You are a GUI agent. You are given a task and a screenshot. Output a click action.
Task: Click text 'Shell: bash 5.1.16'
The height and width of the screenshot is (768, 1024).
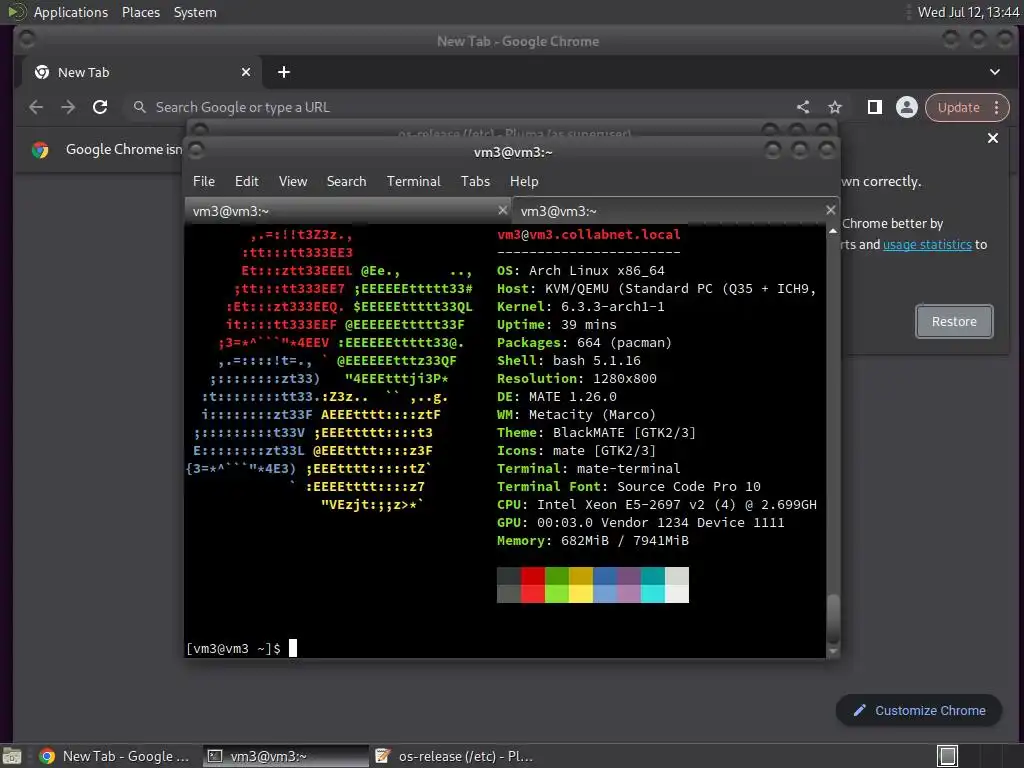click(x=569, y=360)
